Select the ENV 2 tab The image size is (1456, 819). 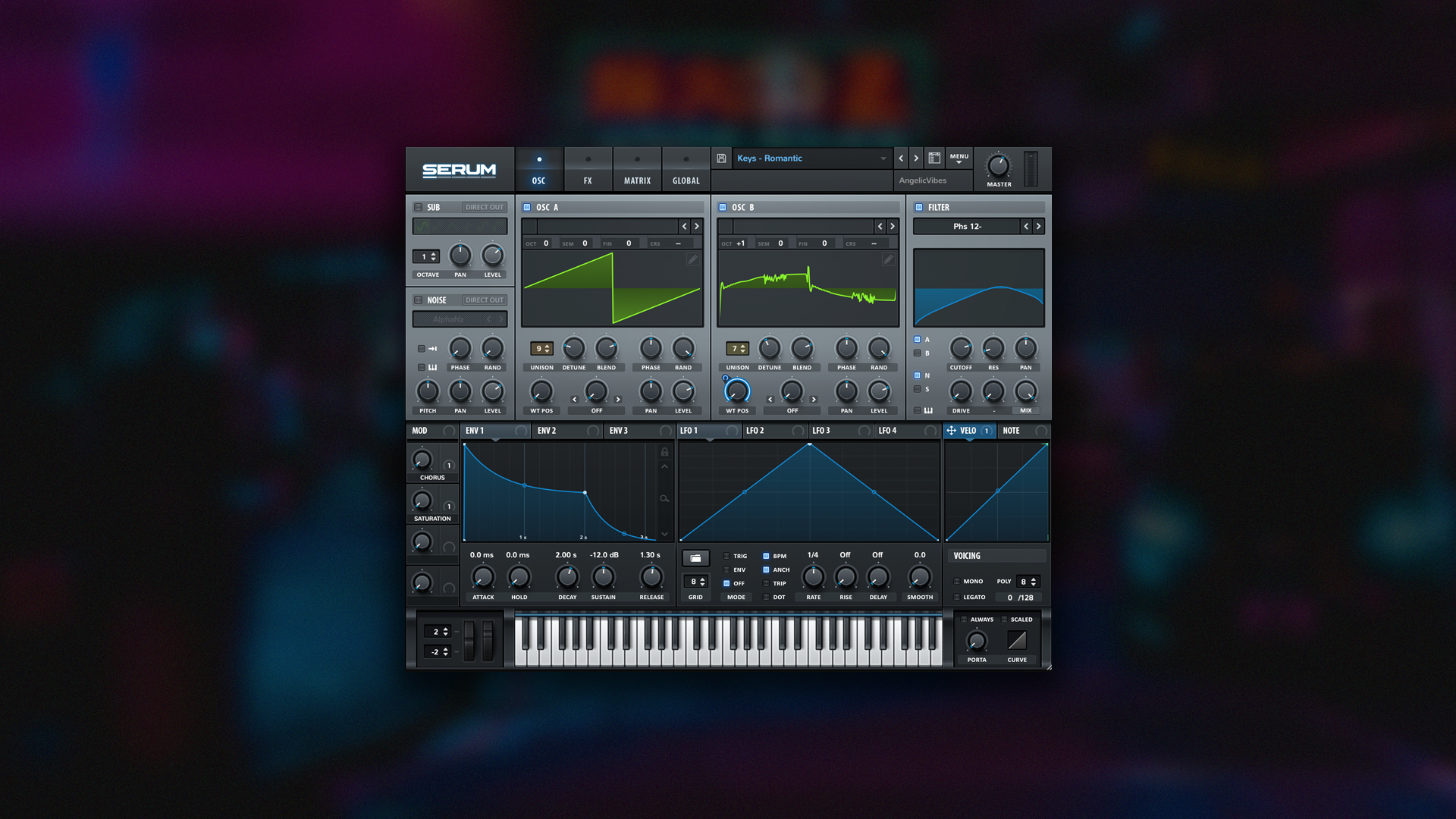pos(566,431)
